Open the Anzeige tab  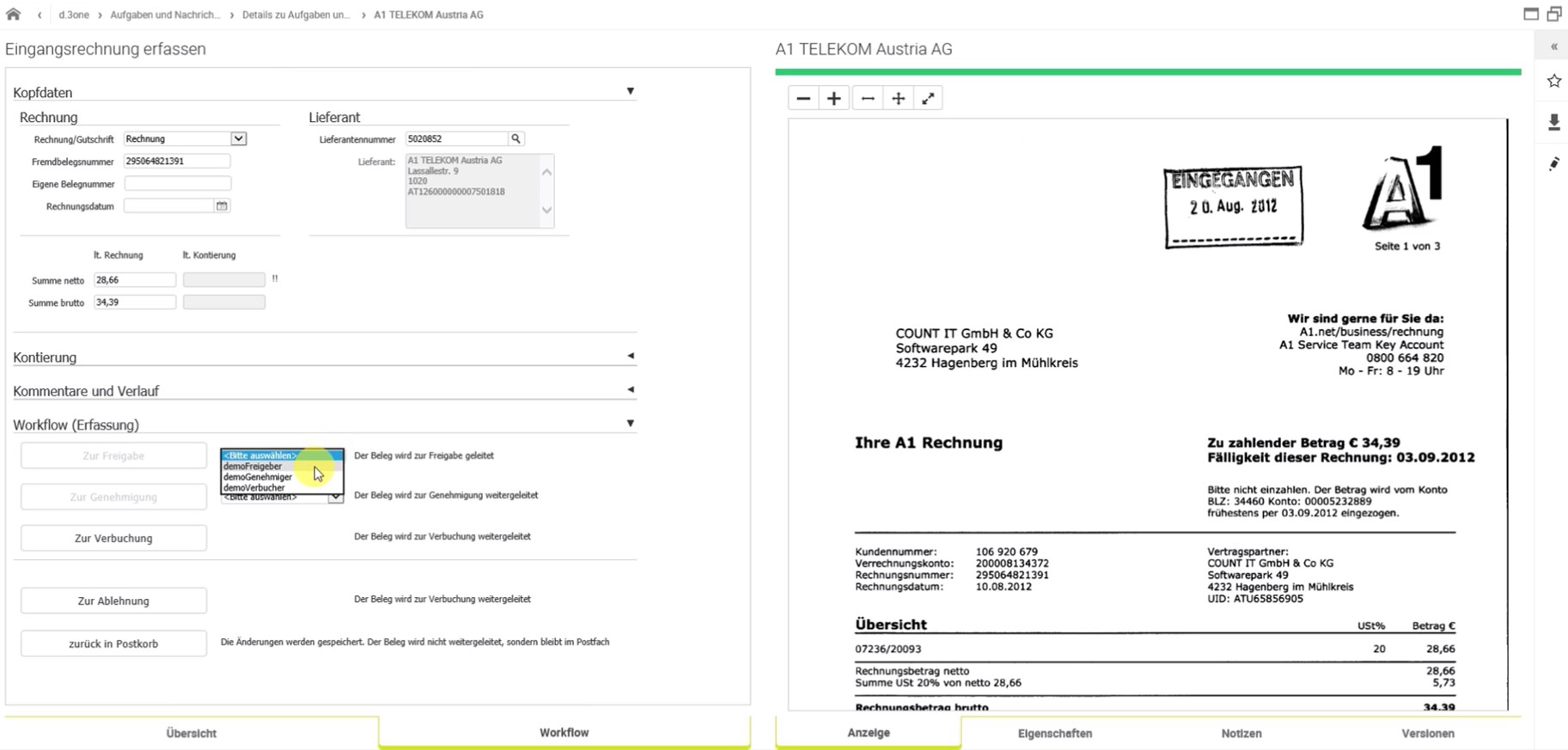click(x=869, y=732)
